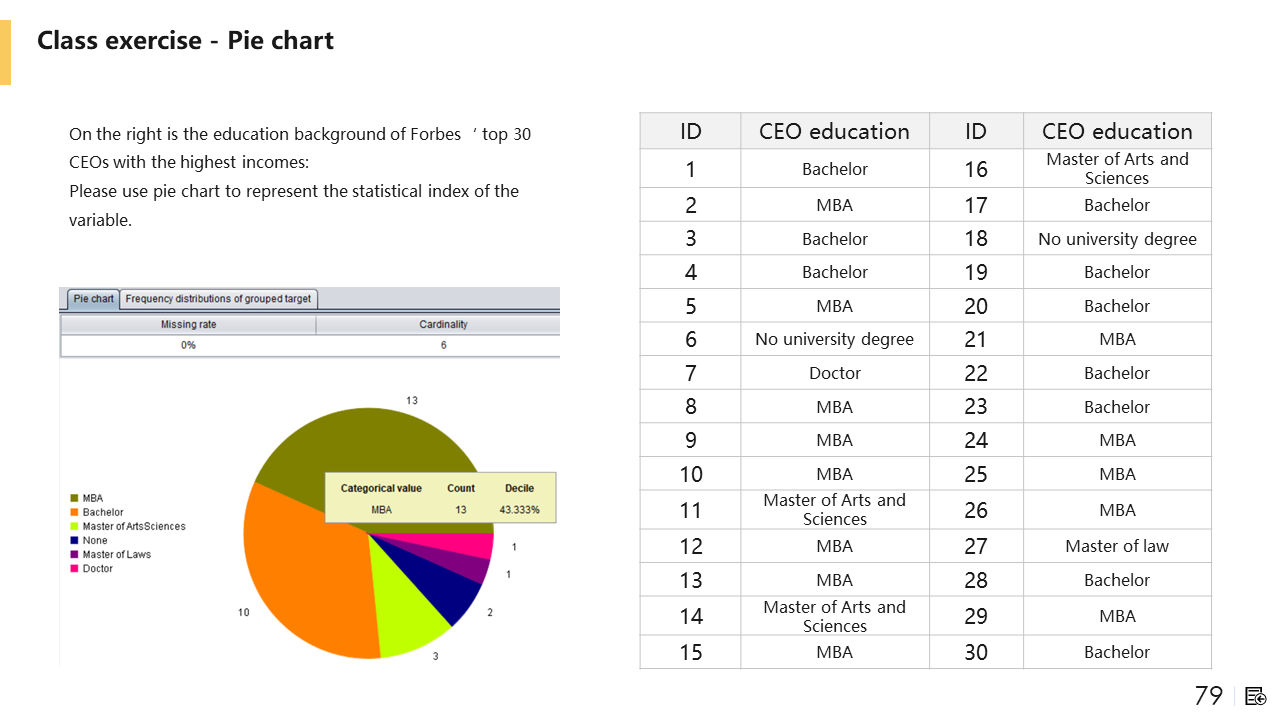Open Frequency distributions of grouped target tab
Viewport: 1280px width, 720px height.
pos(218,299)
